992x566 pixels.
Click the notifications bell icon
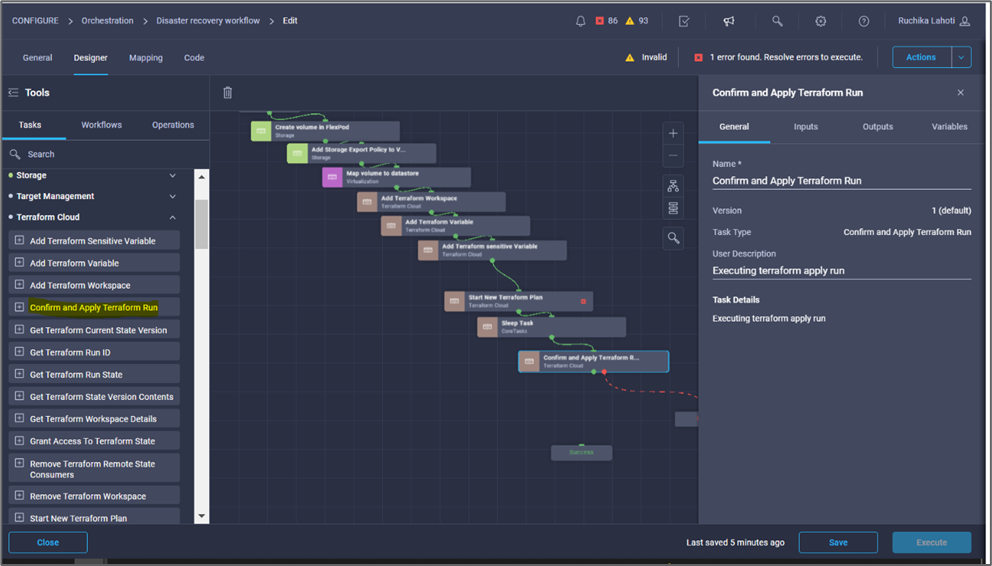pos(581,21)
